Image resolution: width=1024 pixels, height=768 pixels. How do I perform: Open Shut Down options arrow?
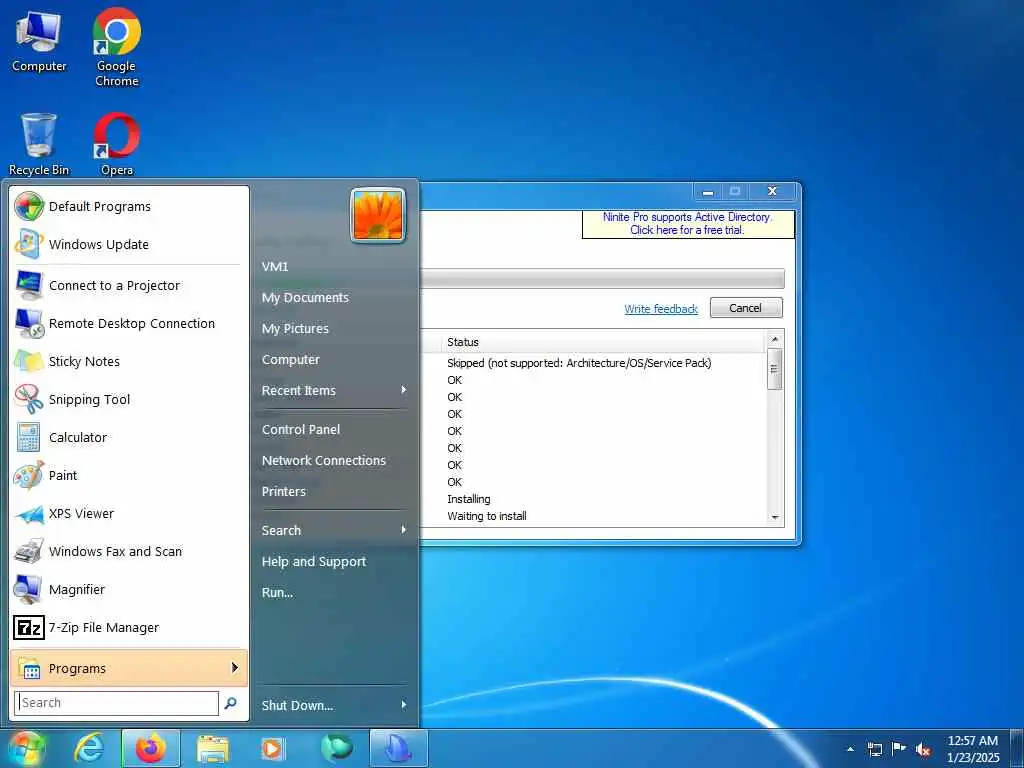404,705
